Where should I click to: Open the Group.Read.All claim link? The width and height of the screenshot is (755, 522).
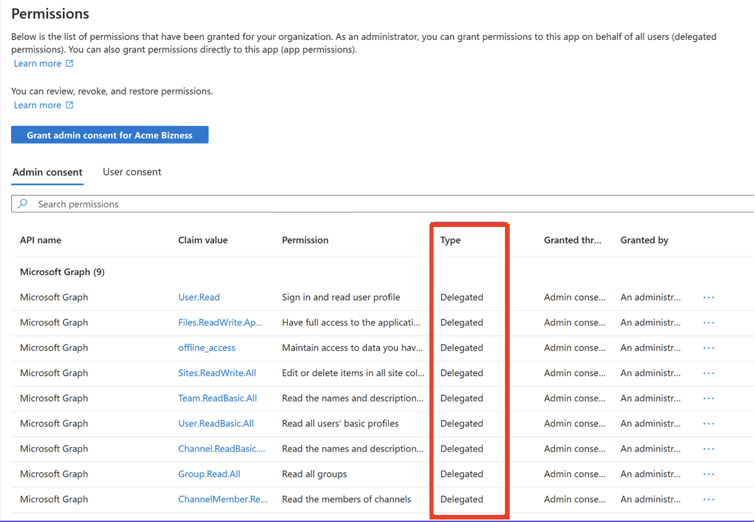pyautogui.click(x=209, y=474)
